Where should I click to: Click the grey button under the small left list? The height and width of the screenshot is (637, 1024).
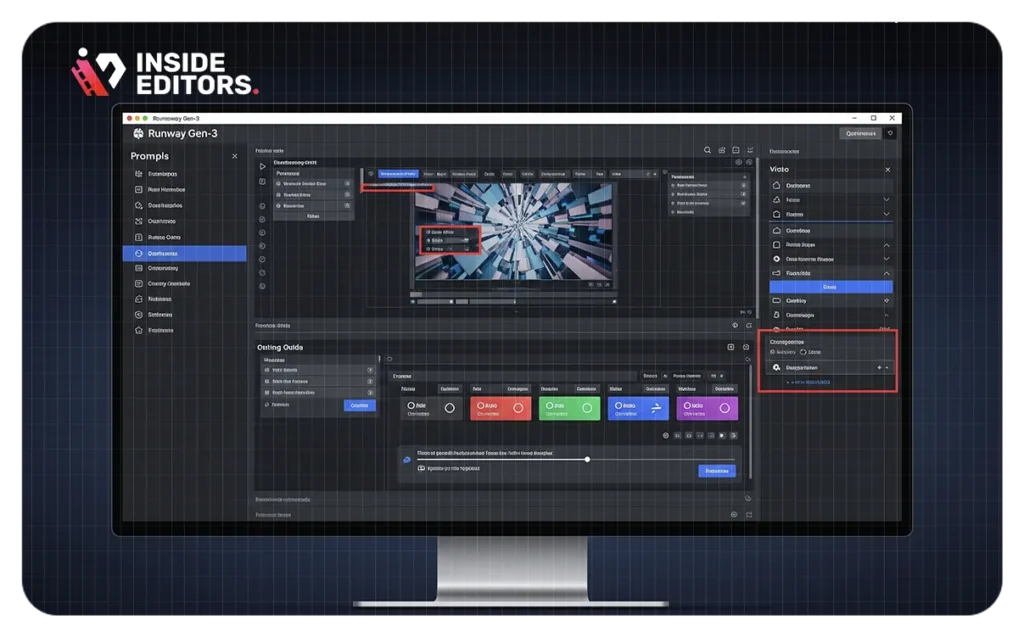click(x=313, y=216)
